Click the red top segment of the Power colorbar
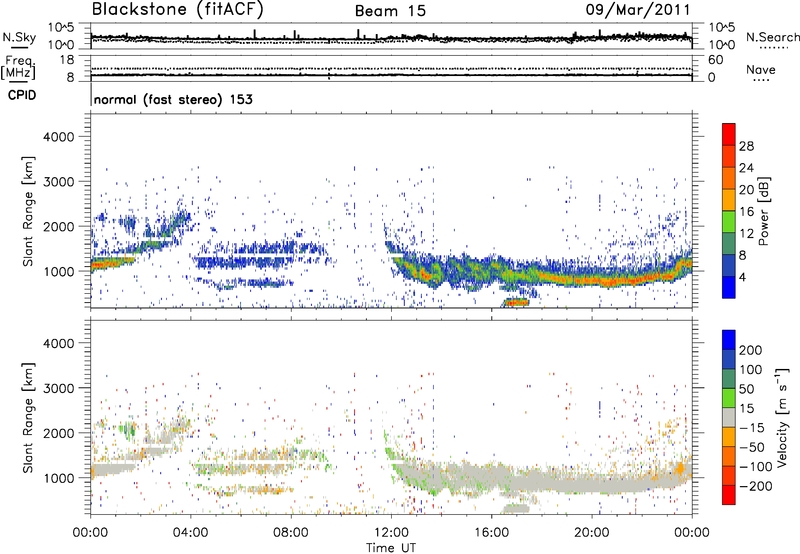Screen dimensions: 800x554 click(x=729, y=134)
